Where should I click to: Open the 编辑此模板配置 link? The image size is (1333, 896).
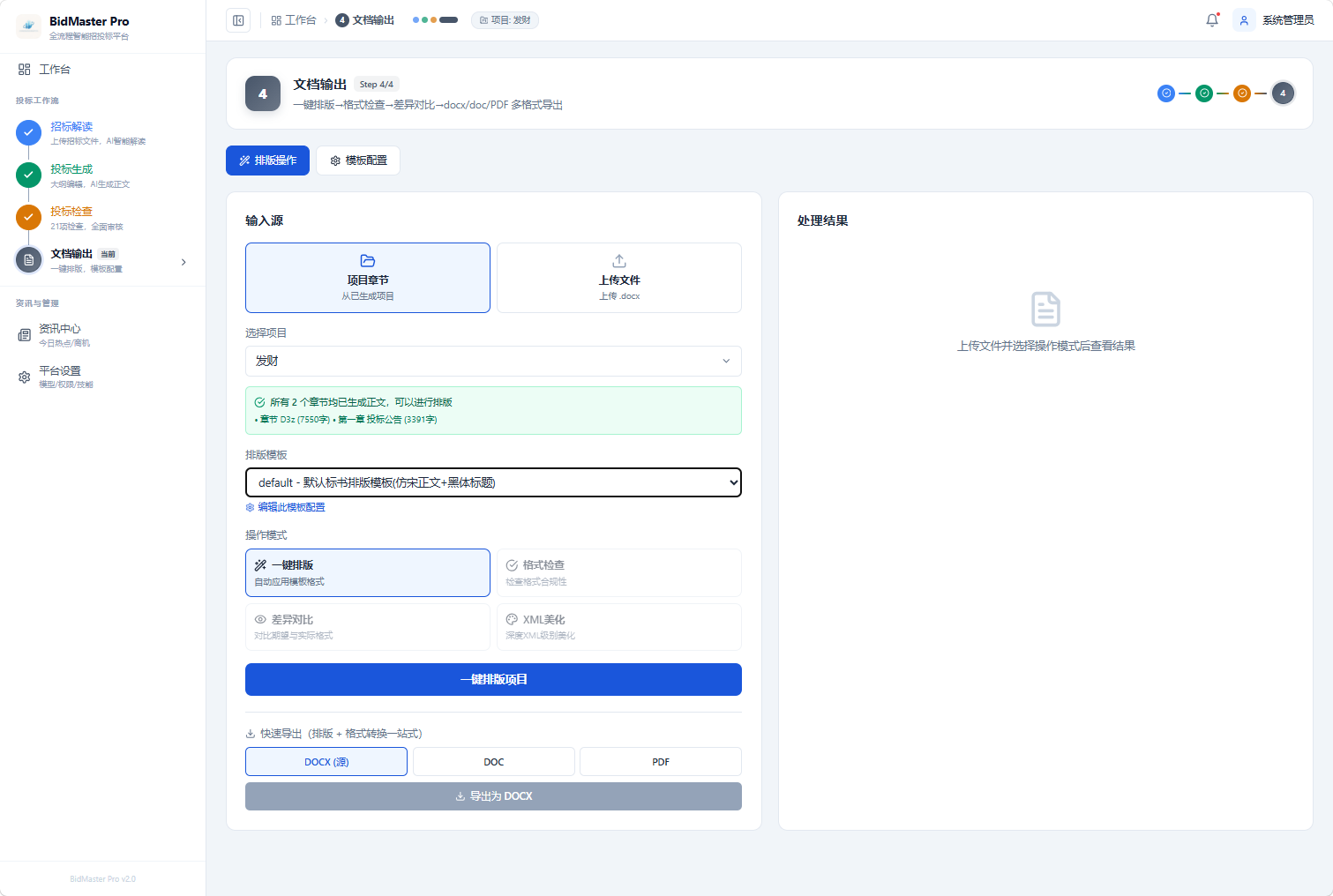click(285, 508)
